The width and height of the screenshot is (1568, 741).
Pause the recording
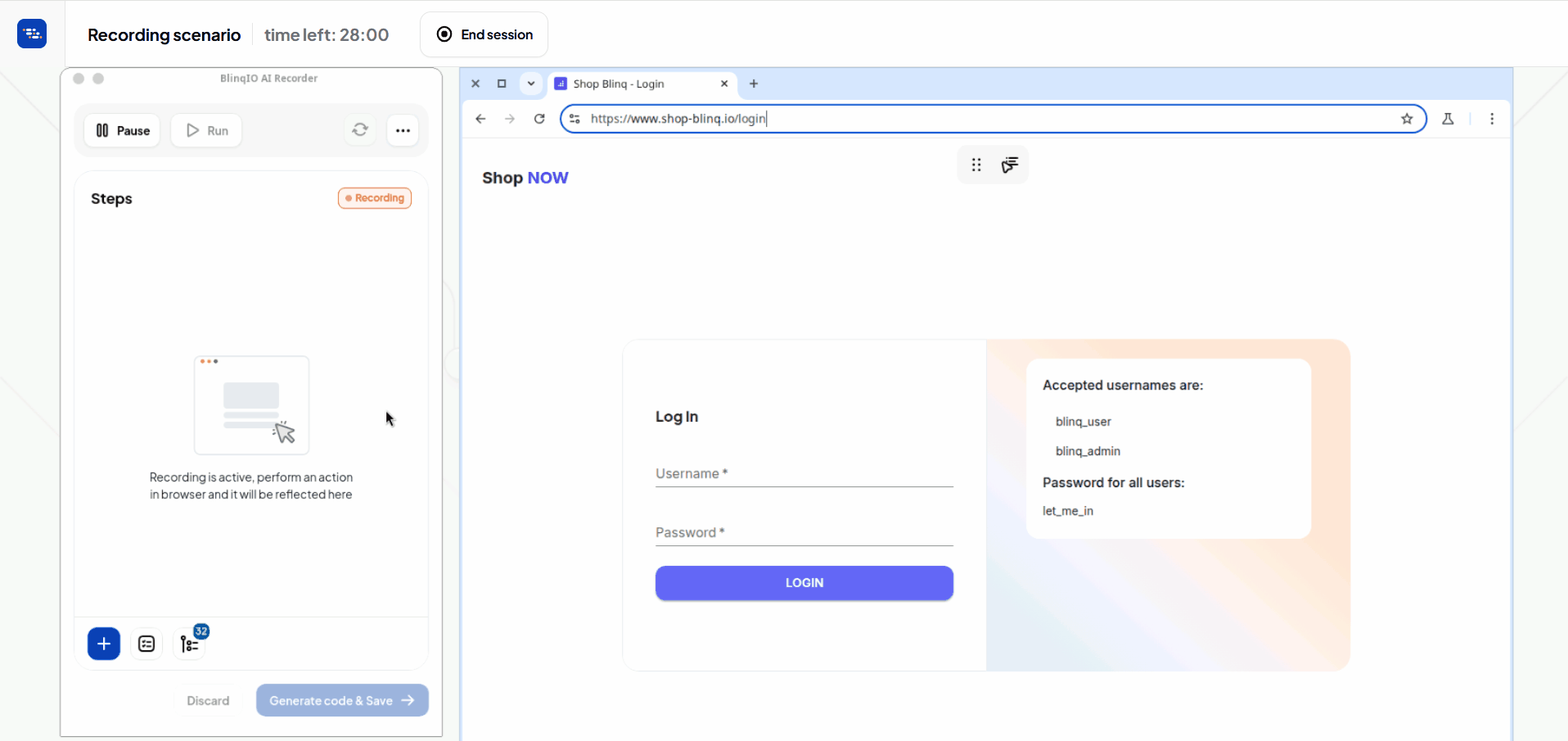pos(123,130)
